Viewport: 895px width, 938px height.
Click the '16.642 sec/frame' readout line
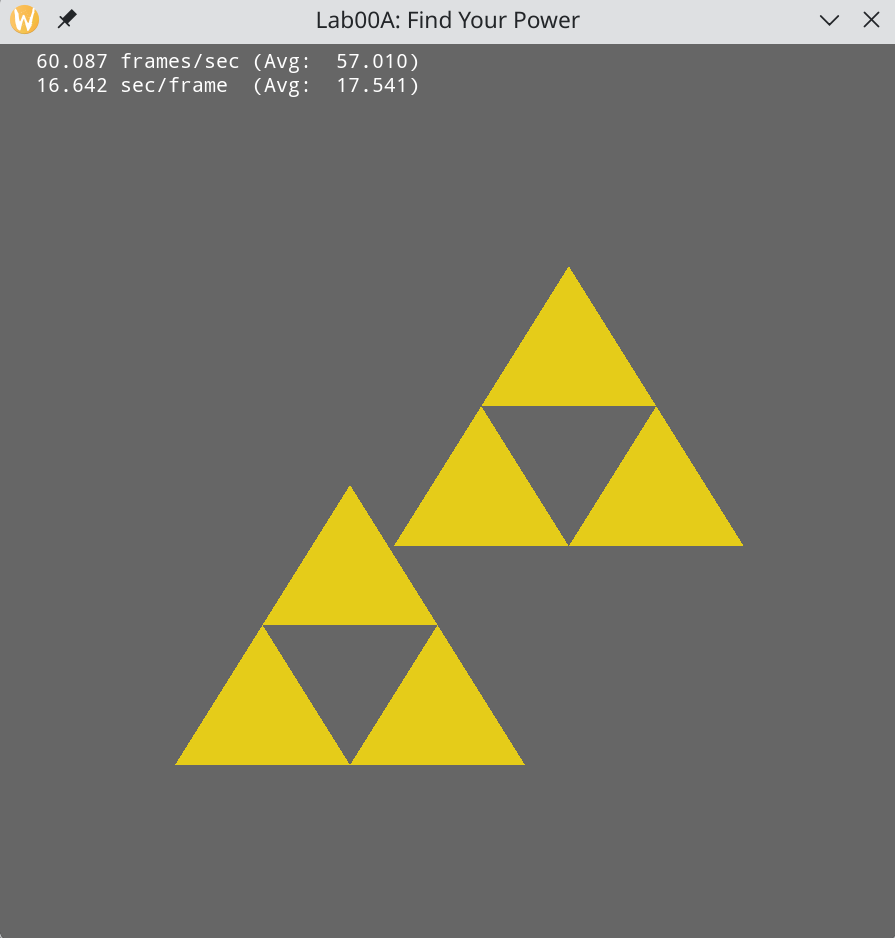pyautogui.click(x=227, y=85)
